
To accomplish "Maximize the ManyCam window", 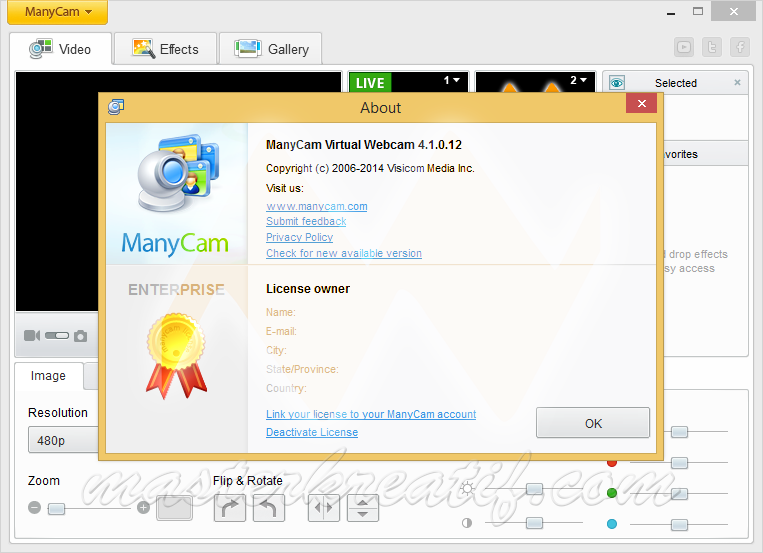I will (698, 12).
